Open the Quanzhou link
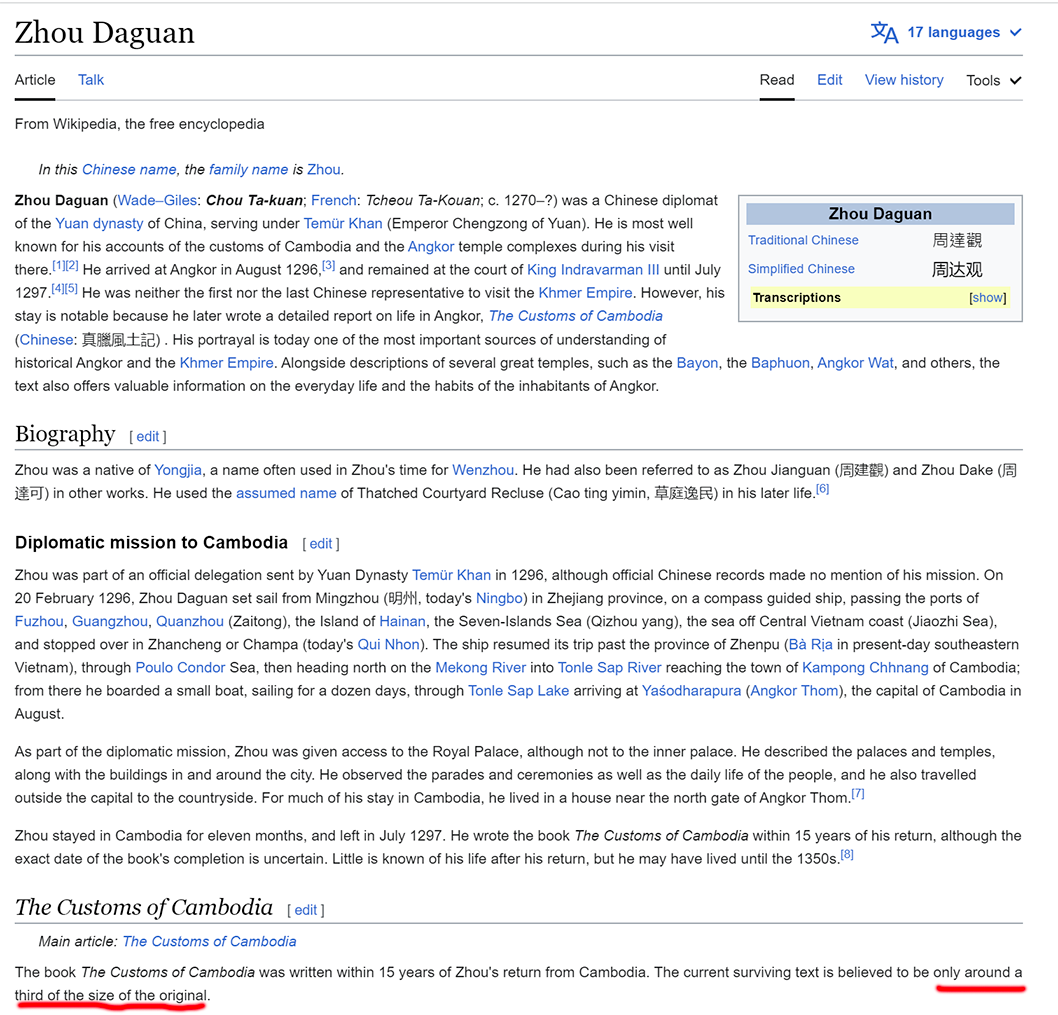Image resolution: width=1058 pixels, height=1015 pixels. [x=190, y=622]
